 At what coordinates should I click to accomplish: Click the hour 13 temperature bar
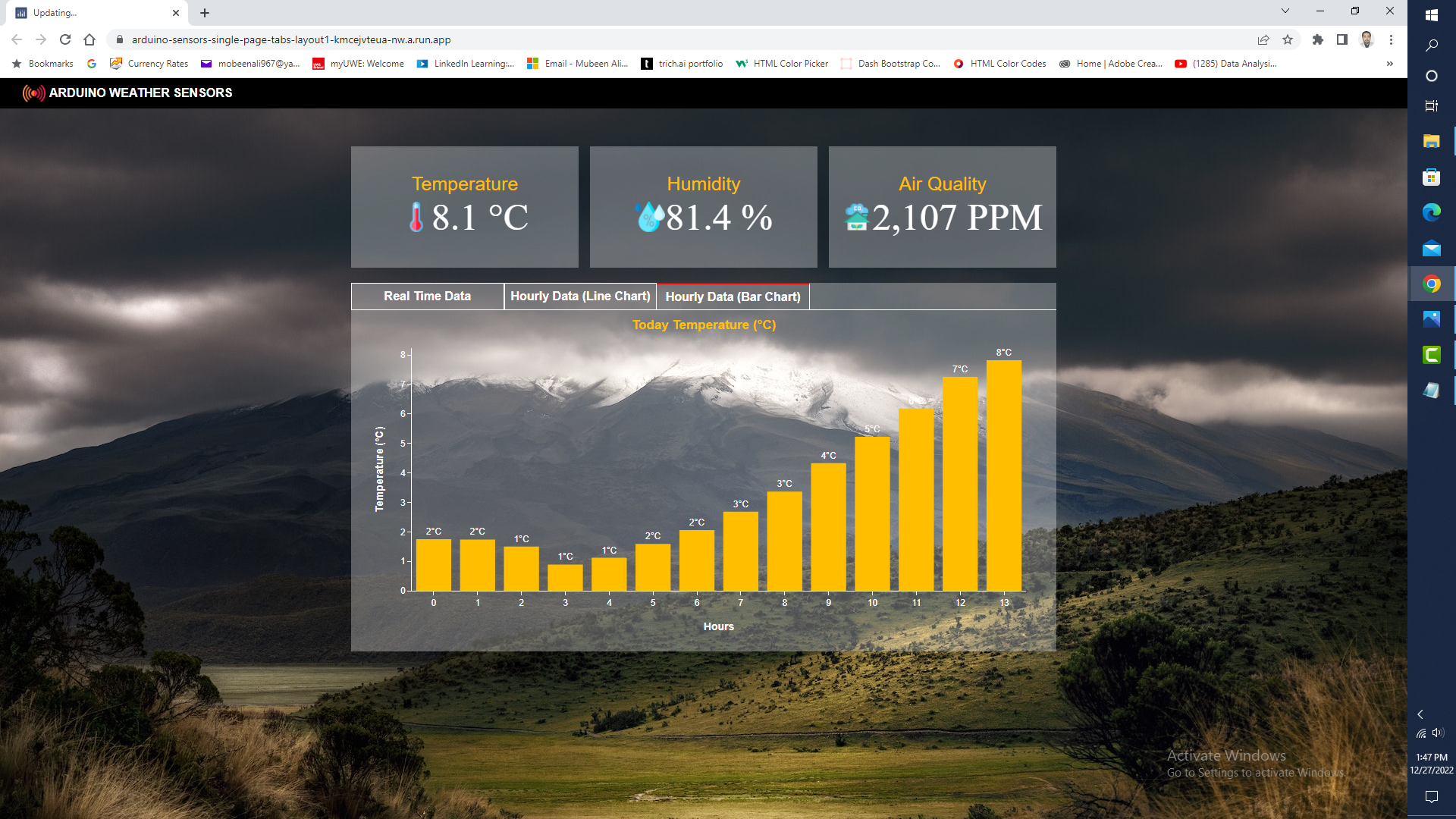[1003, 475]
